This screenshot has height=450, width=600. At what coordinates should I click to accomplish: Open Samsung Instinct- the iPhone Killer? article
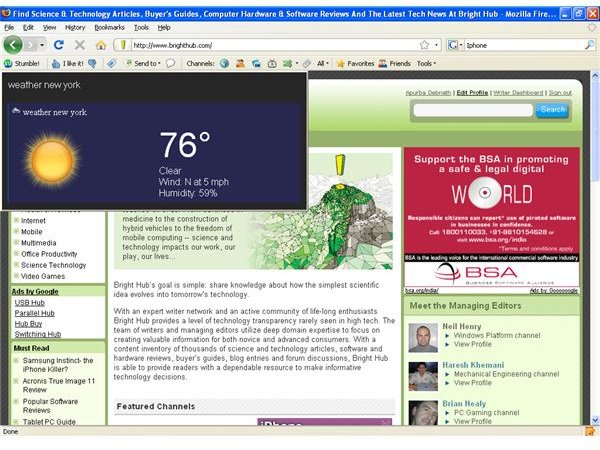pos(58,365)
